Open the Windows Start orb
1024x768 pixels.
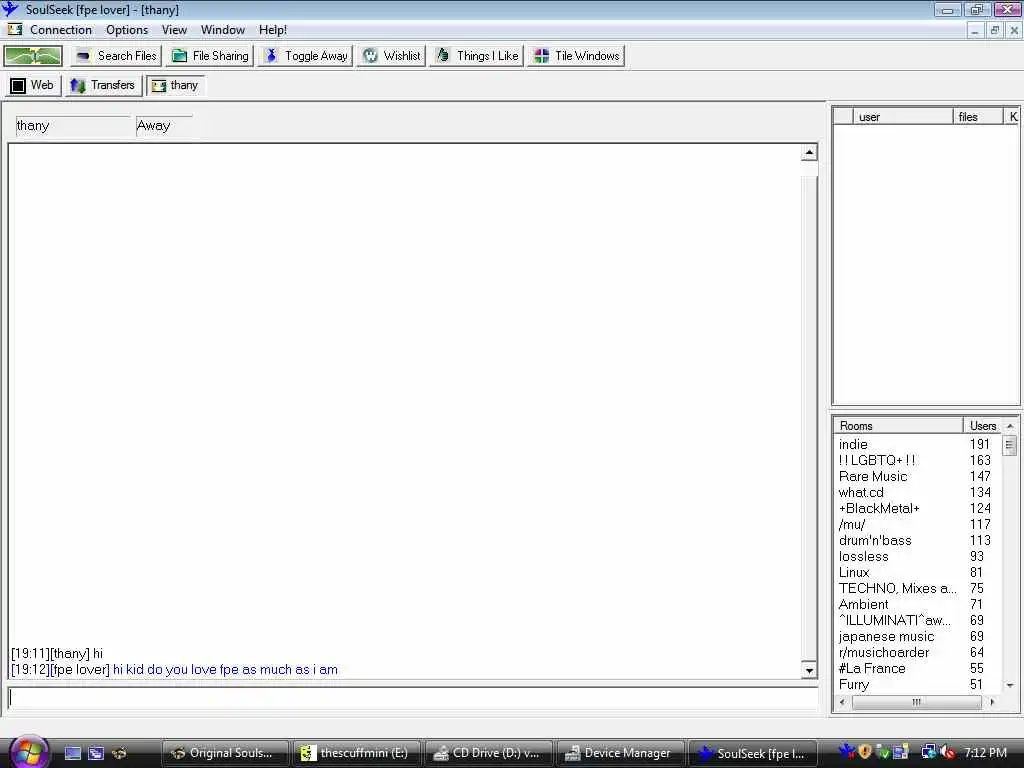click(28, 752)
